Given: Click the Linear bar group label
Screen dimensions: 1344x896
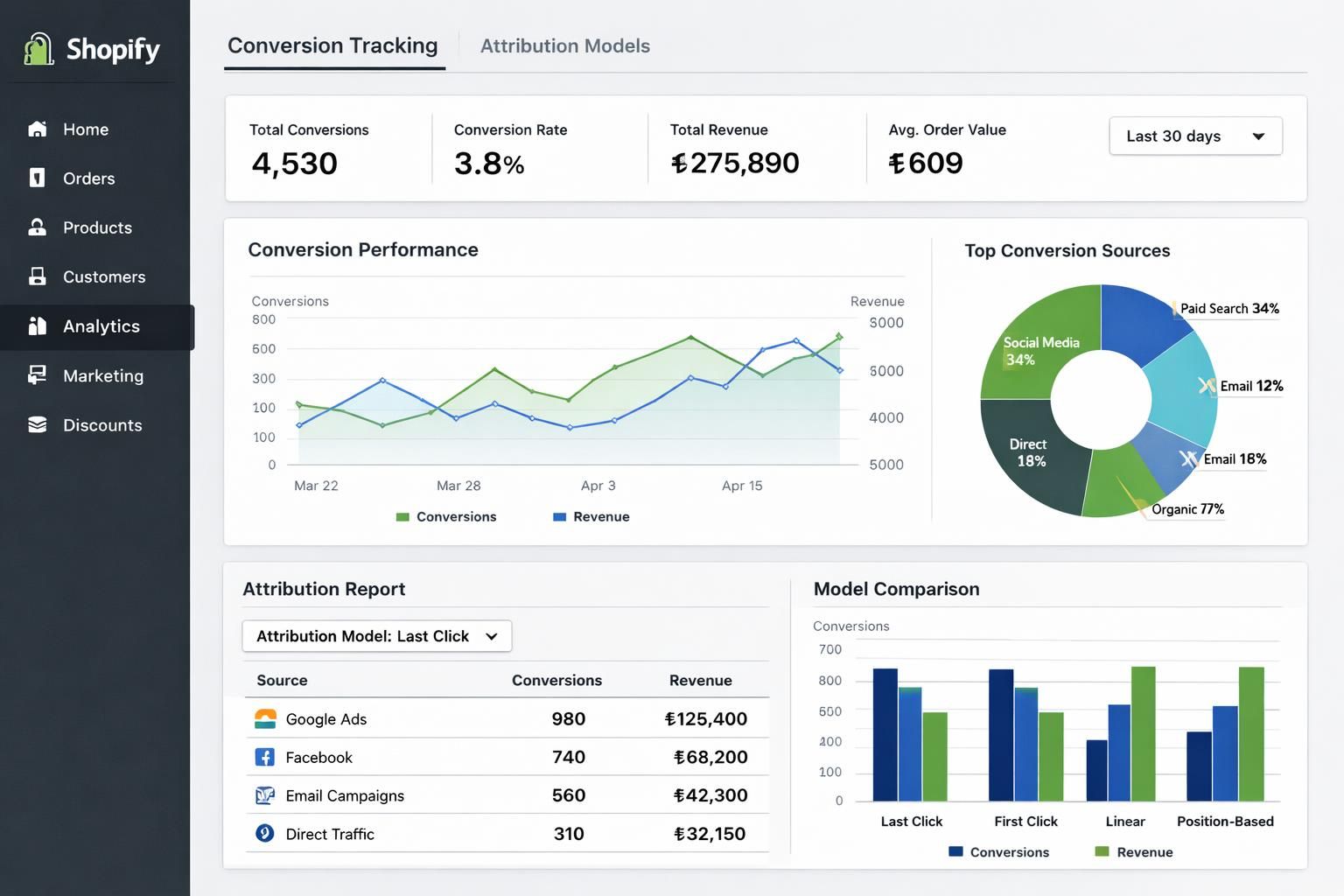Looking at the screenshot, I should 1125,822.
